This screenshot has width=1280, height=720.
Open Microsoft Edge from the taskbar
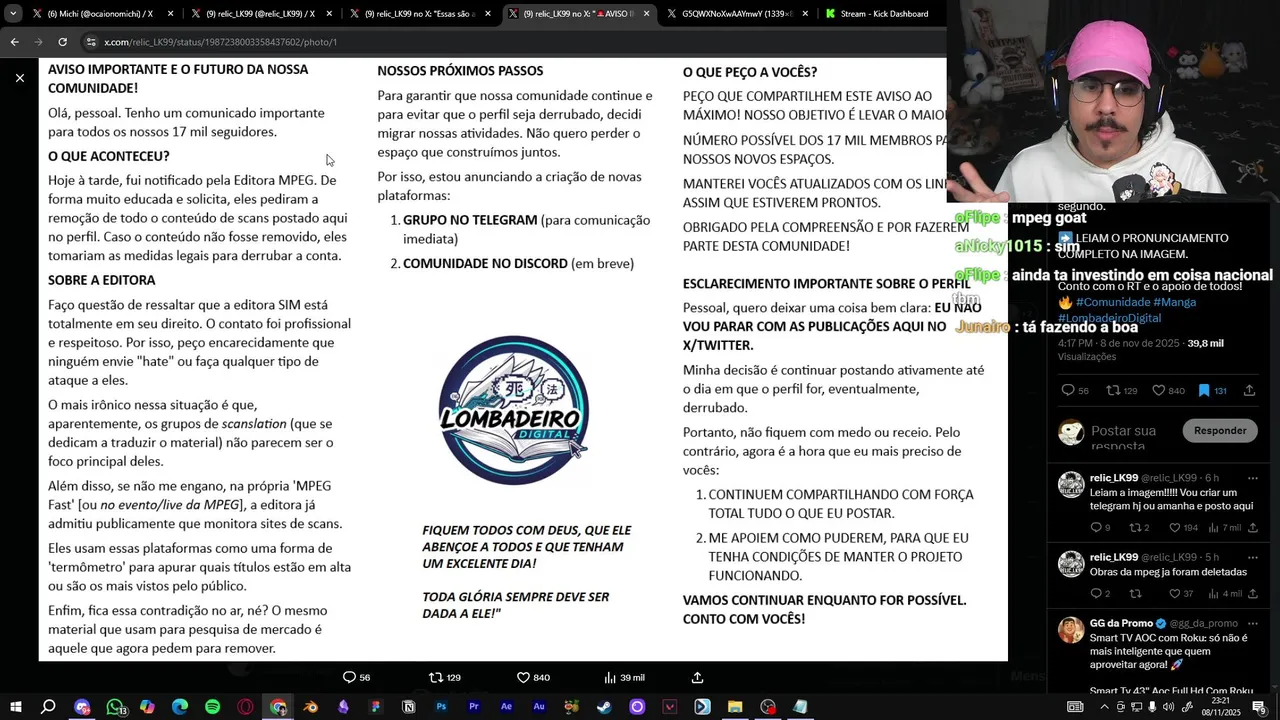pyautogui.click(x=180, y=707)
